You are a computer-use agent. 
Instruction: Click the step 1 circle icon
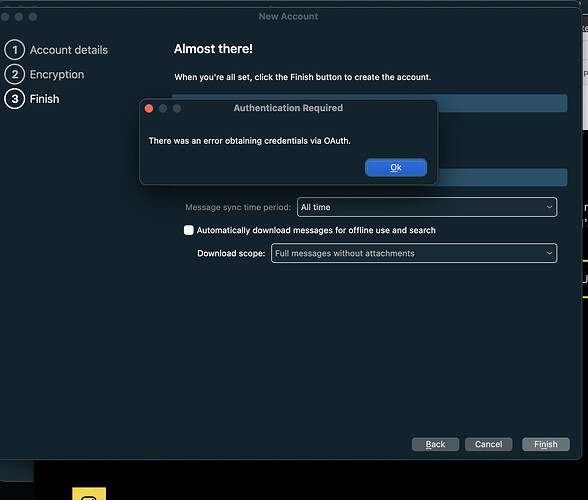tap(15, 50)
